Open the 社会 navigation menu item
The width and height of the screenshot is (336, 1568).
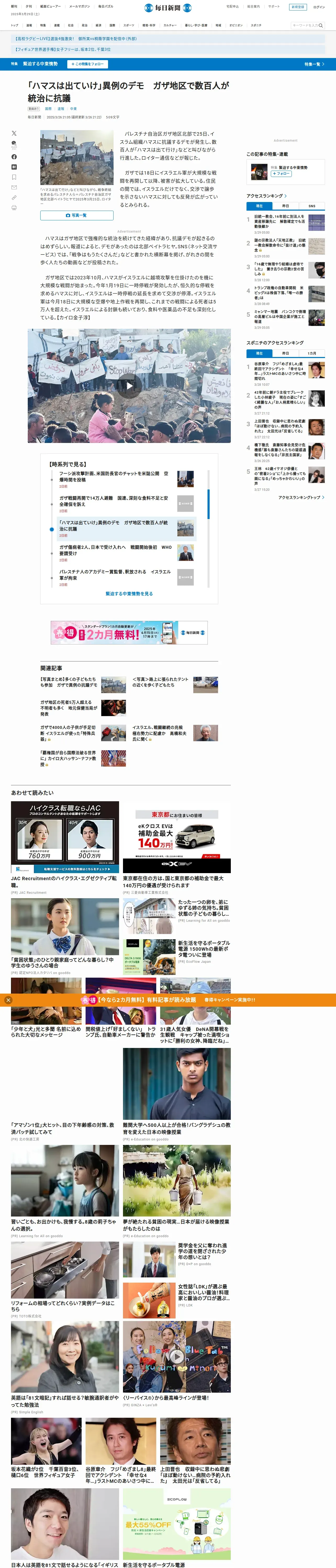click(x=71, y=26)
